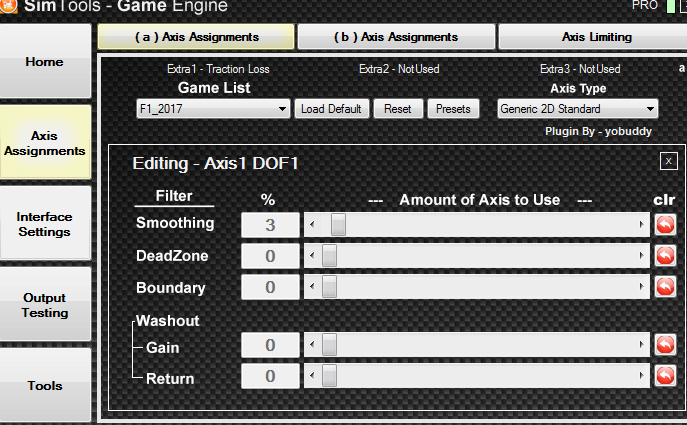687x425 pixels.
Task: Close the Editing Axis1 DOF1 panel
Action: [x=669, y=161]
